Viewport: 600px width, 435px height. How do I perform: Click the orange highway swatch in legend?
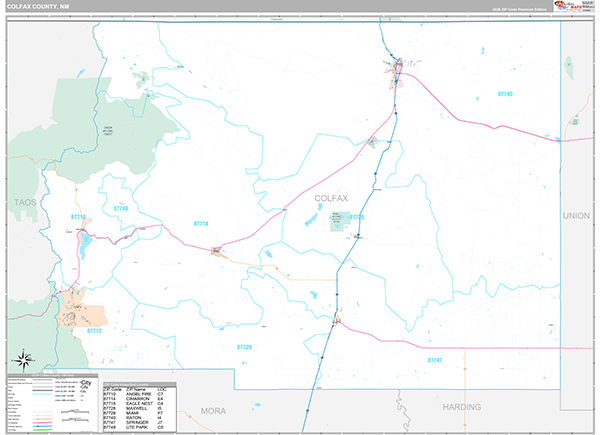point(42,419)
